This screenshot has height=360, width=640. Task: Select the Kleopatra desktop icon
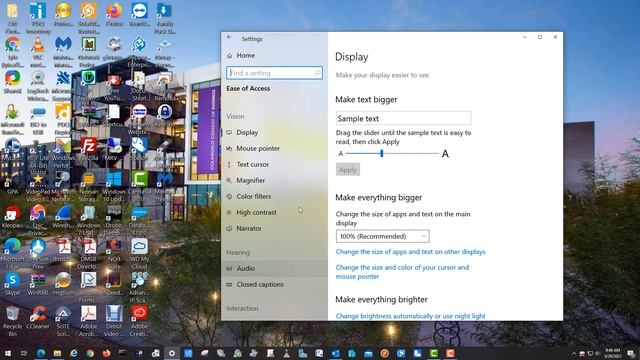pyautogui.click(x=12, y=217)
